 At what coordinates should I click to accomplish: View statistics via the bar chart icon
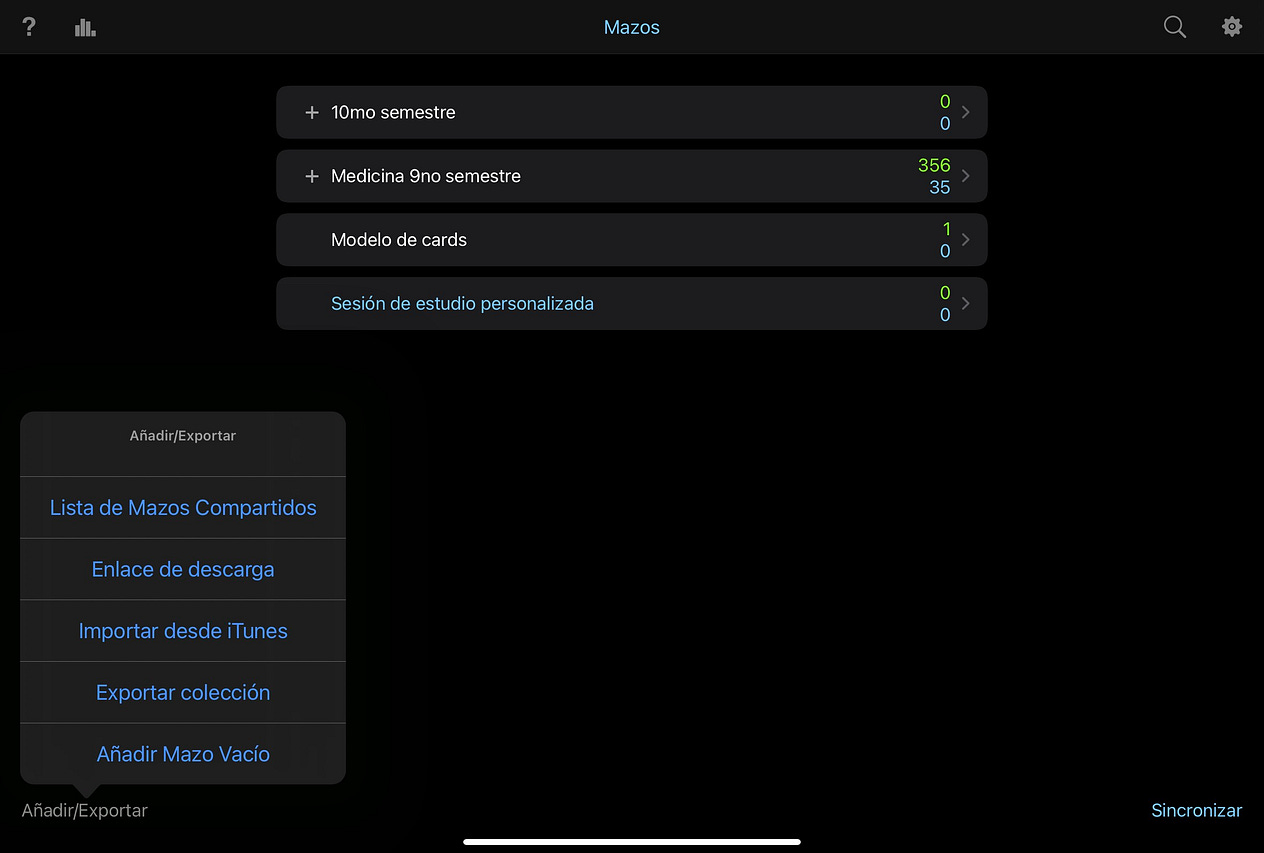85,27
